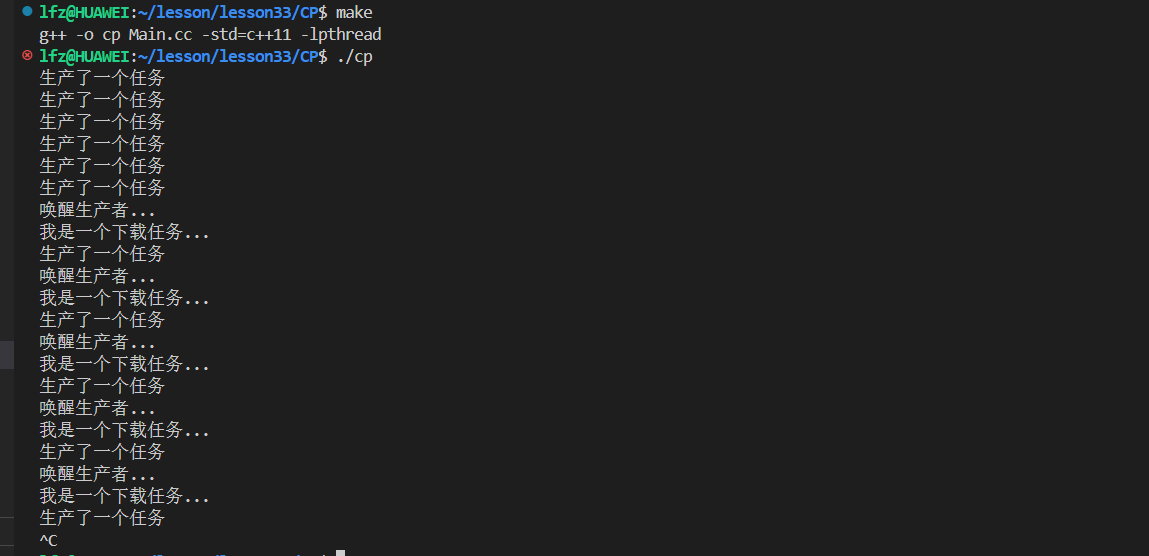Click the first 生产了一个任务 output line
1149x556 pixels.
click(102, 78)
